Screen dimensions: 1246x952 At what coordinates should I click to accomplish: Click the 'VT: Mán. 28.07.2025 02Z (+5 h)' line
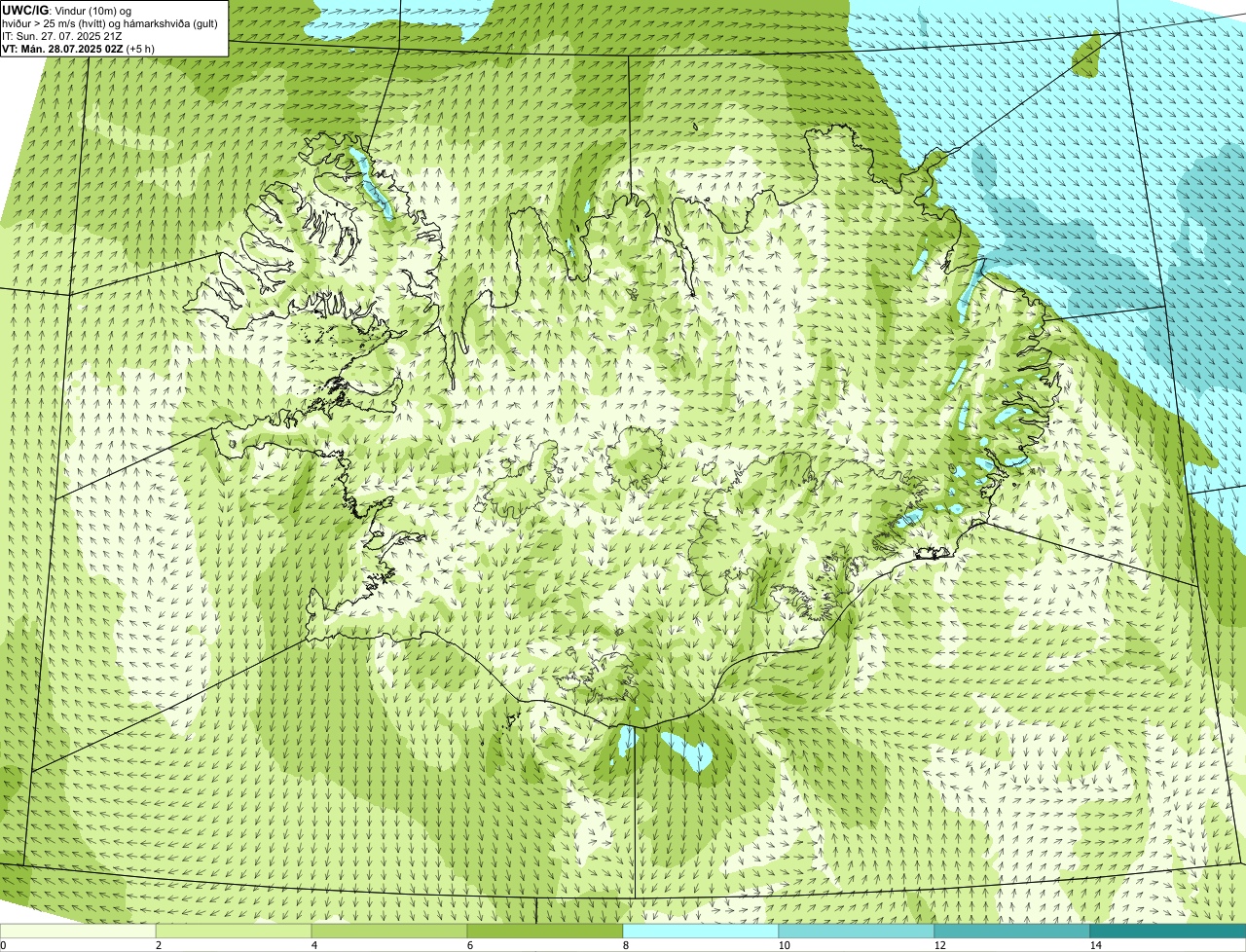pyautogui.click(x=78, y=48)
